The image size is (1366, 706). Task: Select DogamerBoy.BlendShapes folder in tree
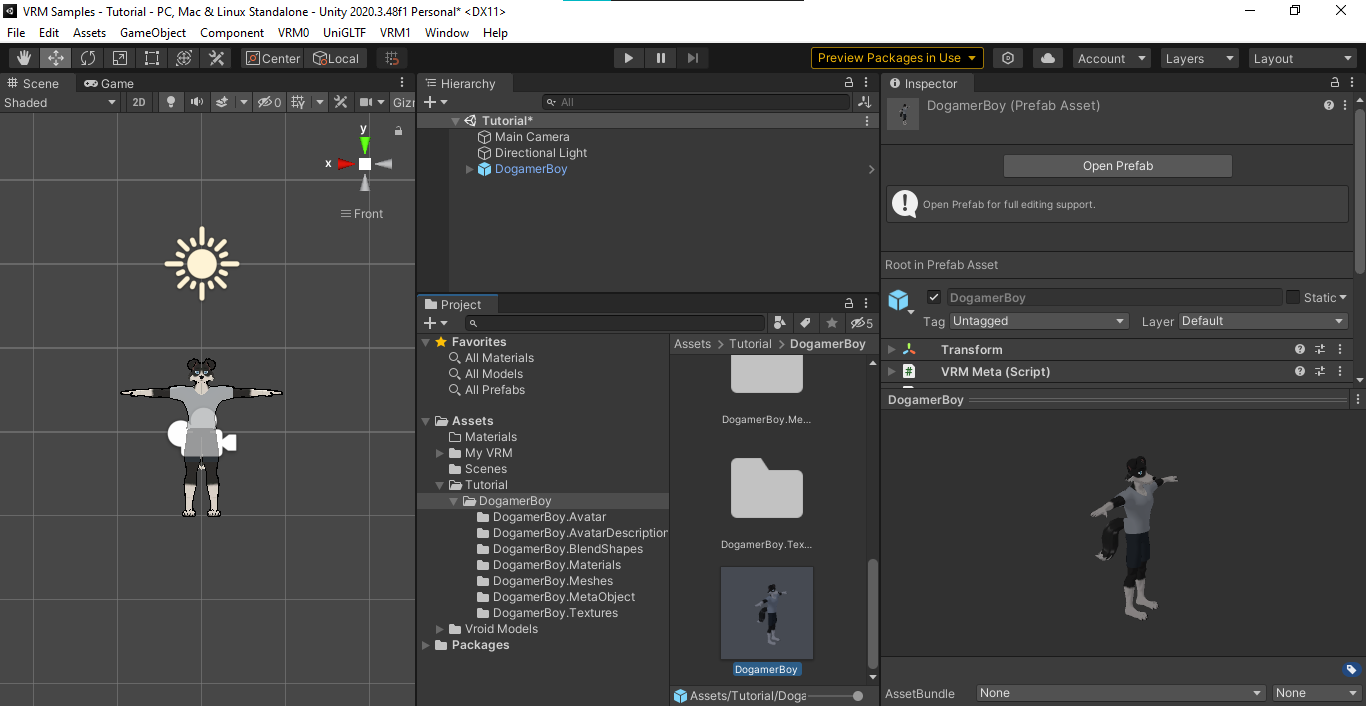coord(567,549)
